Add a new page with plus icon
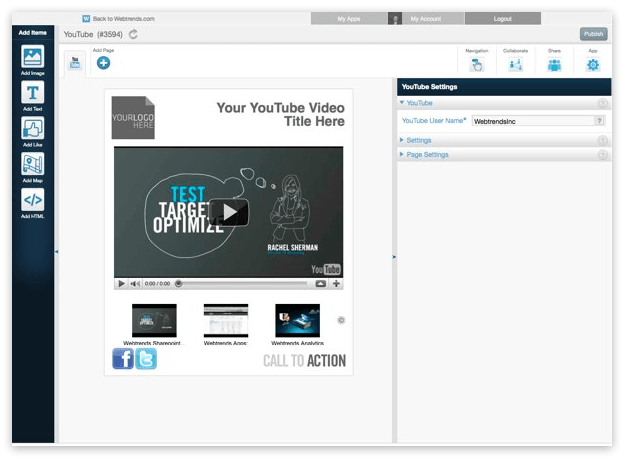This screenshot has height=458, width=624. coord(103,63)
